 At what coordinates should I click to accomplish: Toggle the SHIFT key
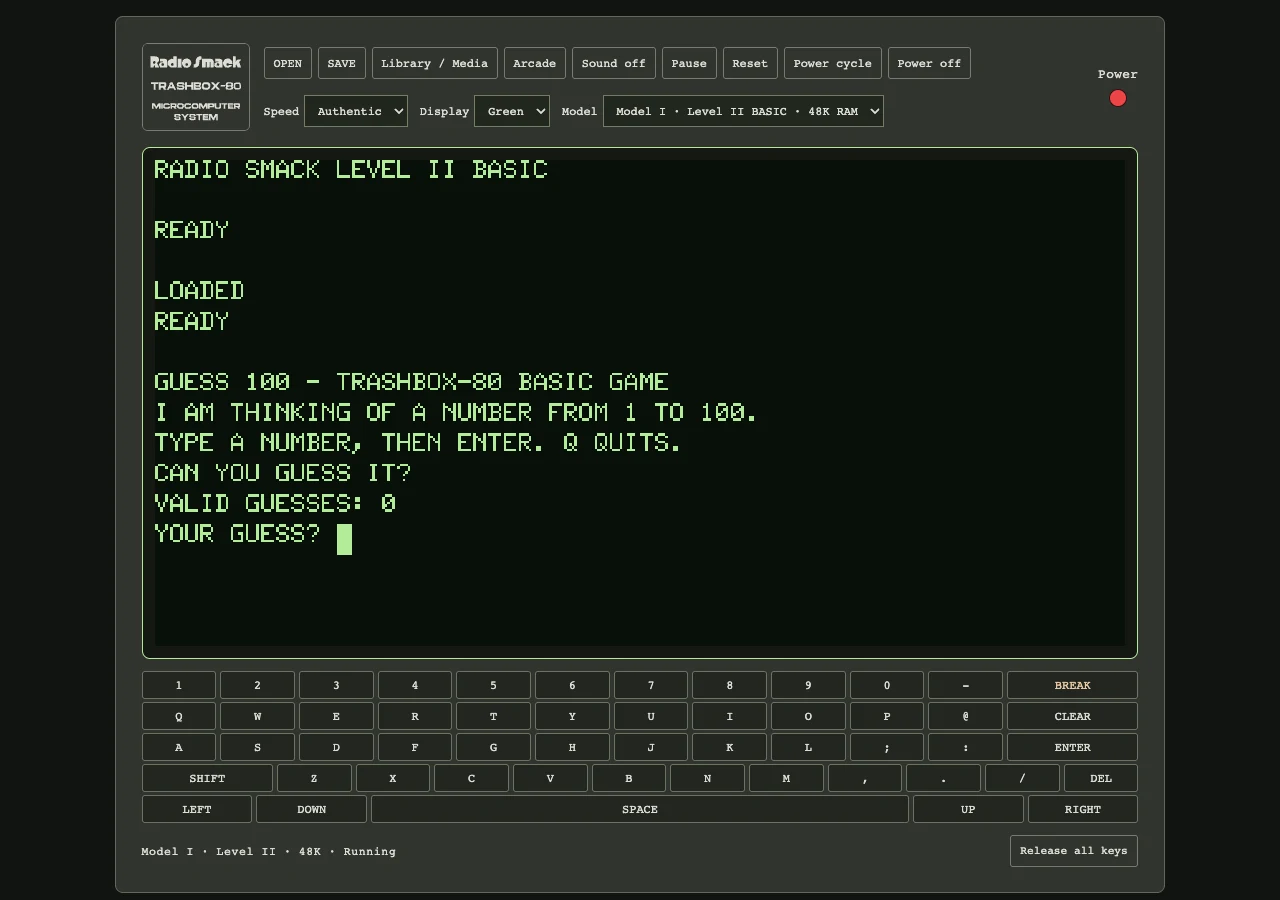click(x=207, y=778)
